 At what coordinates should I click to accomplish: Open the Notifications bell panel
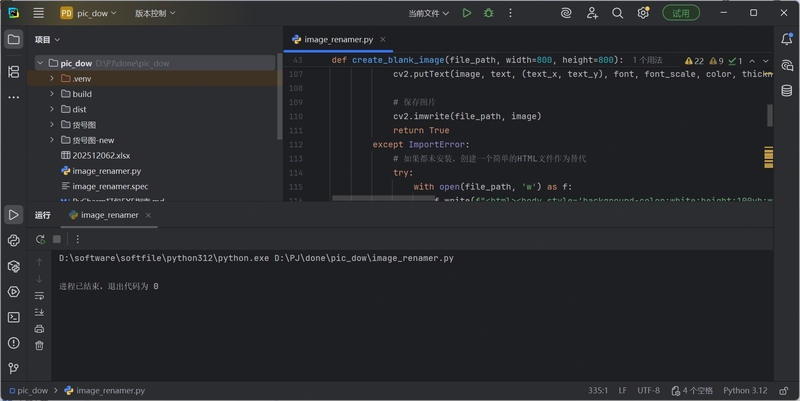tap(787, 39)
